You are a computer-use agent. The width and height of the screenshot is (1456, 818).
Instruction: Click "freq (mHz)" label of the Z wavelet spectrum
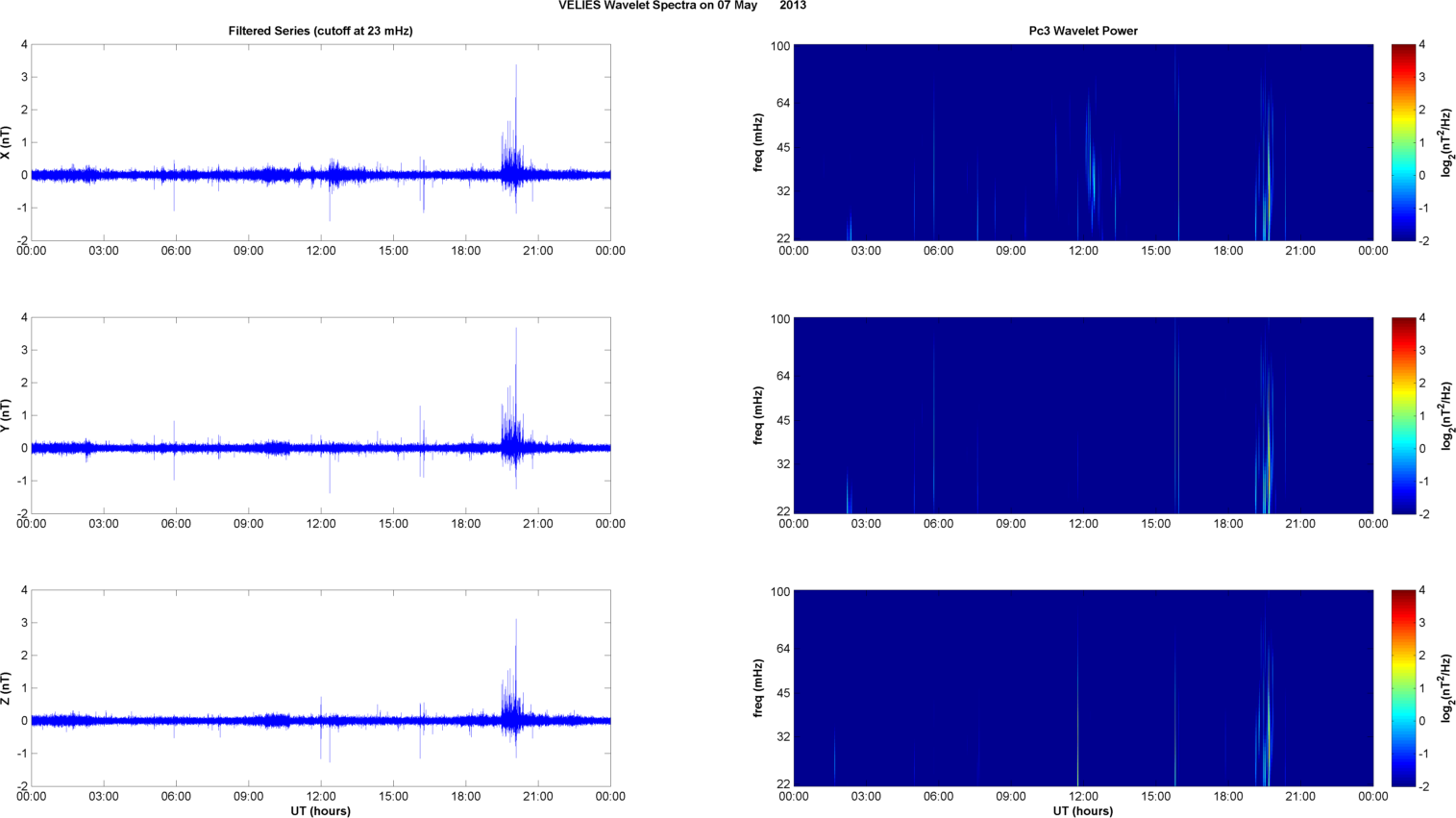coord(758,688)
